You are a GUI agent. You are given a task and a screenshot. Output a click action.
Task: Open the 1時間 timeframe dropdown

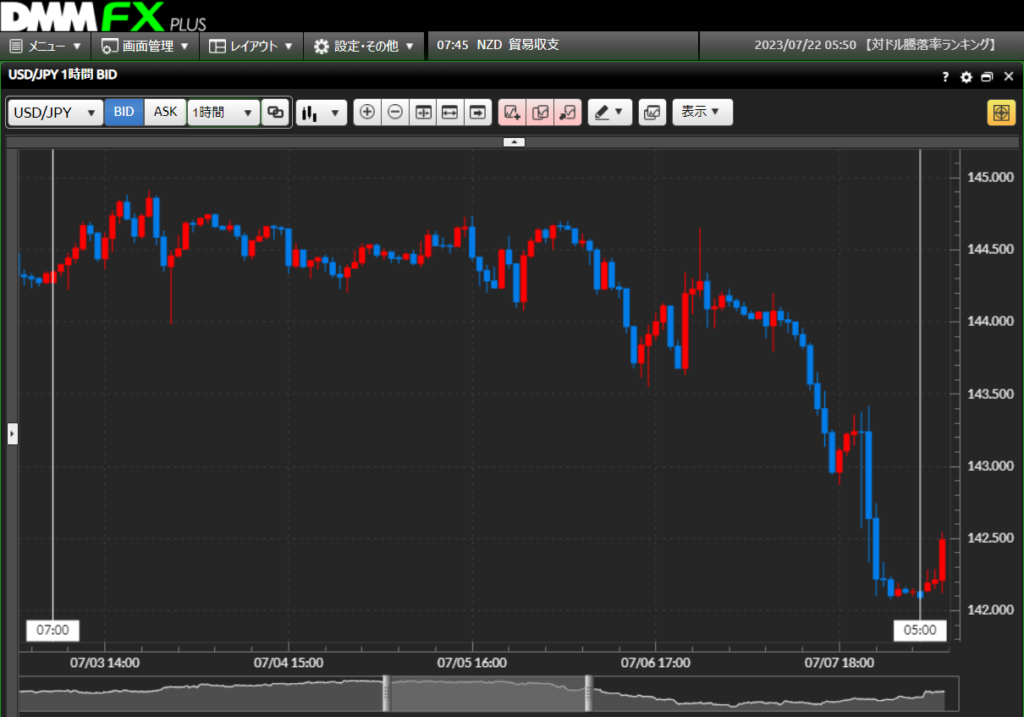223,112
